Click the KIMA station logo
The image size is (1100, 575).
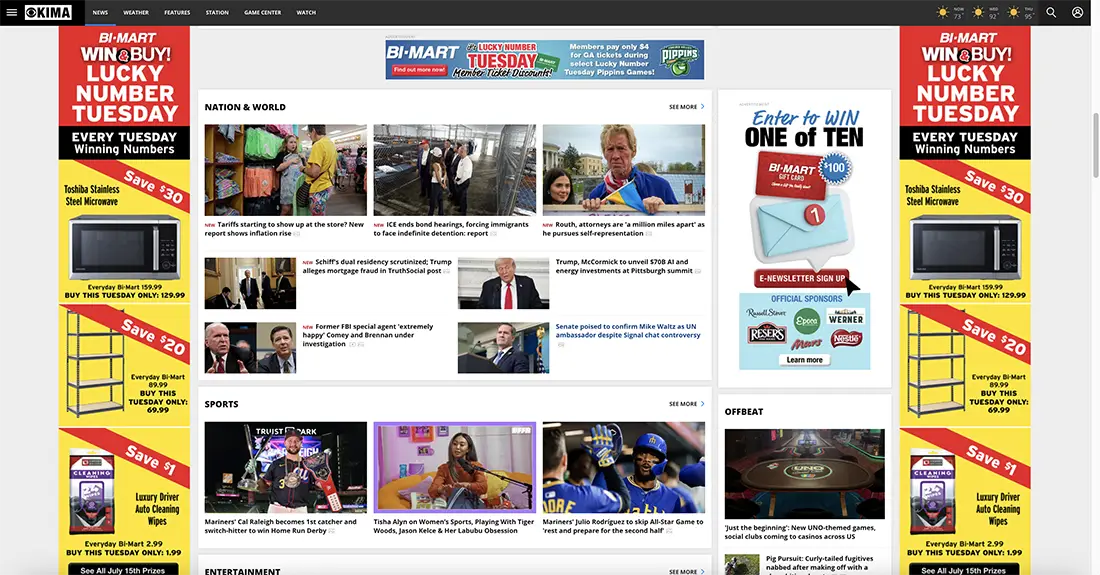pos(48,13)
